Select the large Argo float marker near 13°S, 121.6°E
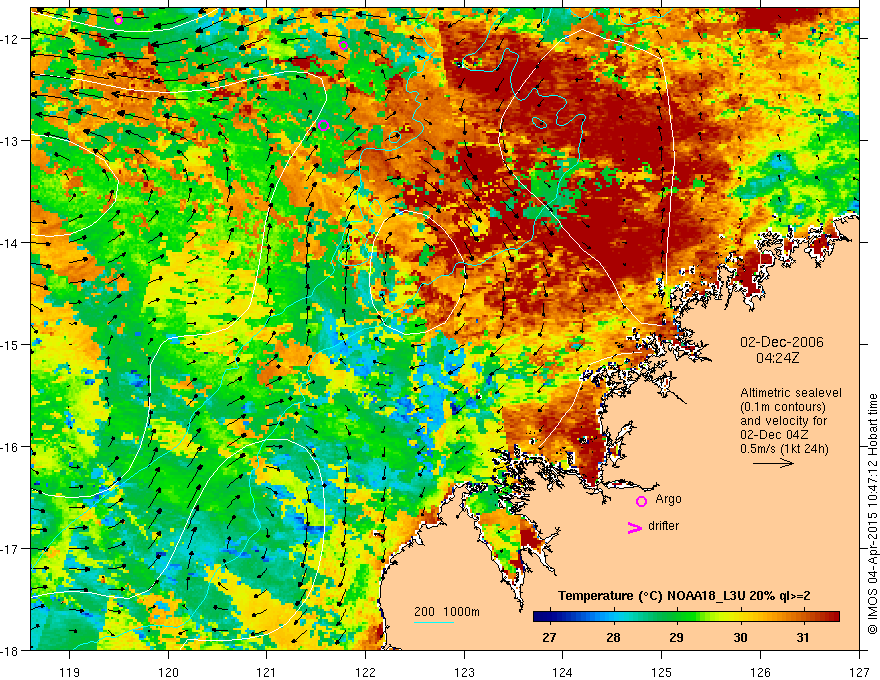The image size is (880, 680). click(323, 125)
